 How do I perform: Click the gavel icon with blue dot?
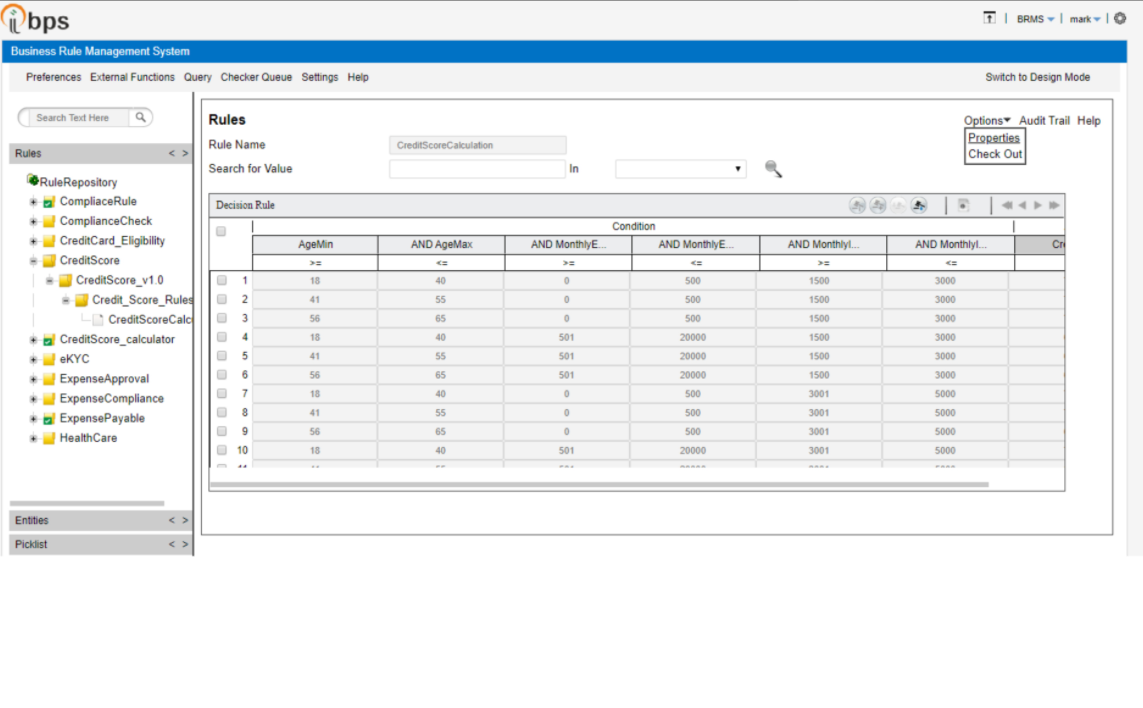tap(919, 206)
